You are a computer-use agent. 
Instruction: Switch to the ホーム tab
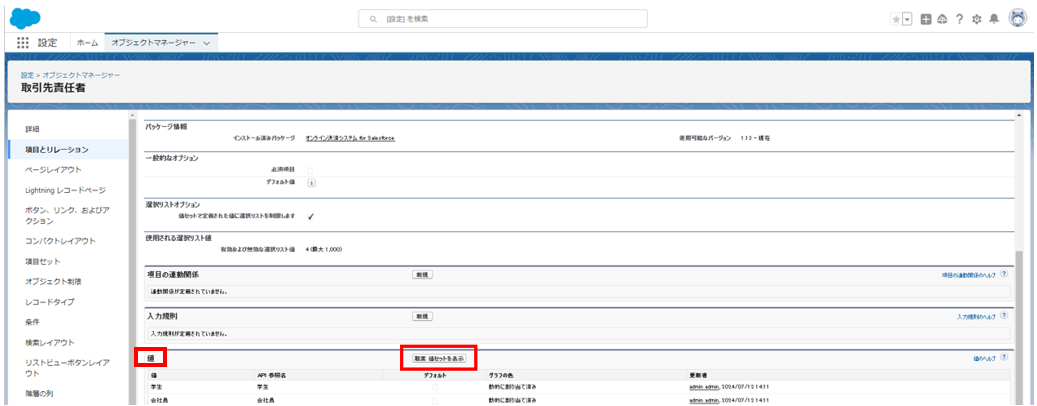(x=88, y=43)
